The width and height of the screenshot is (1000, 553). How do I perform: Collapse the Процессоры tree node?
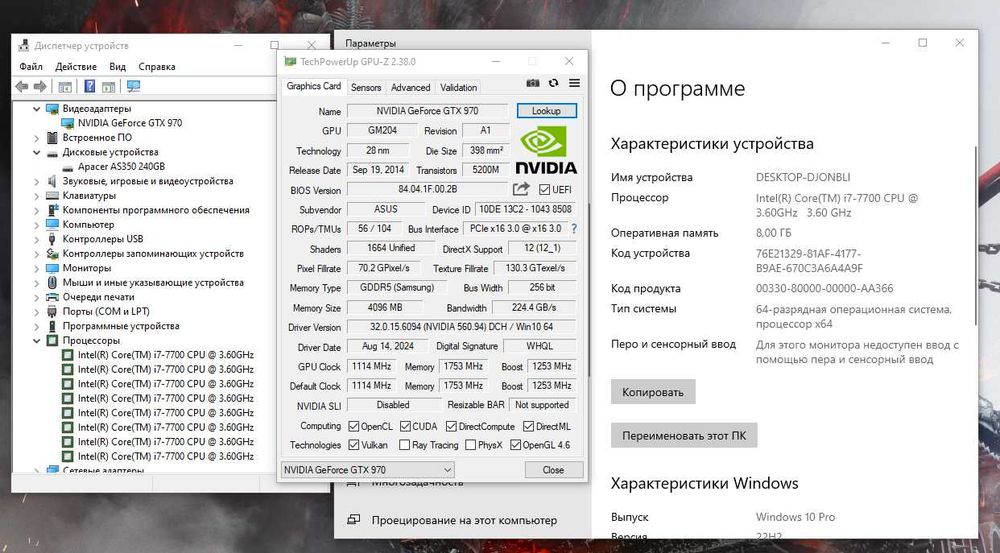point(36,341)
